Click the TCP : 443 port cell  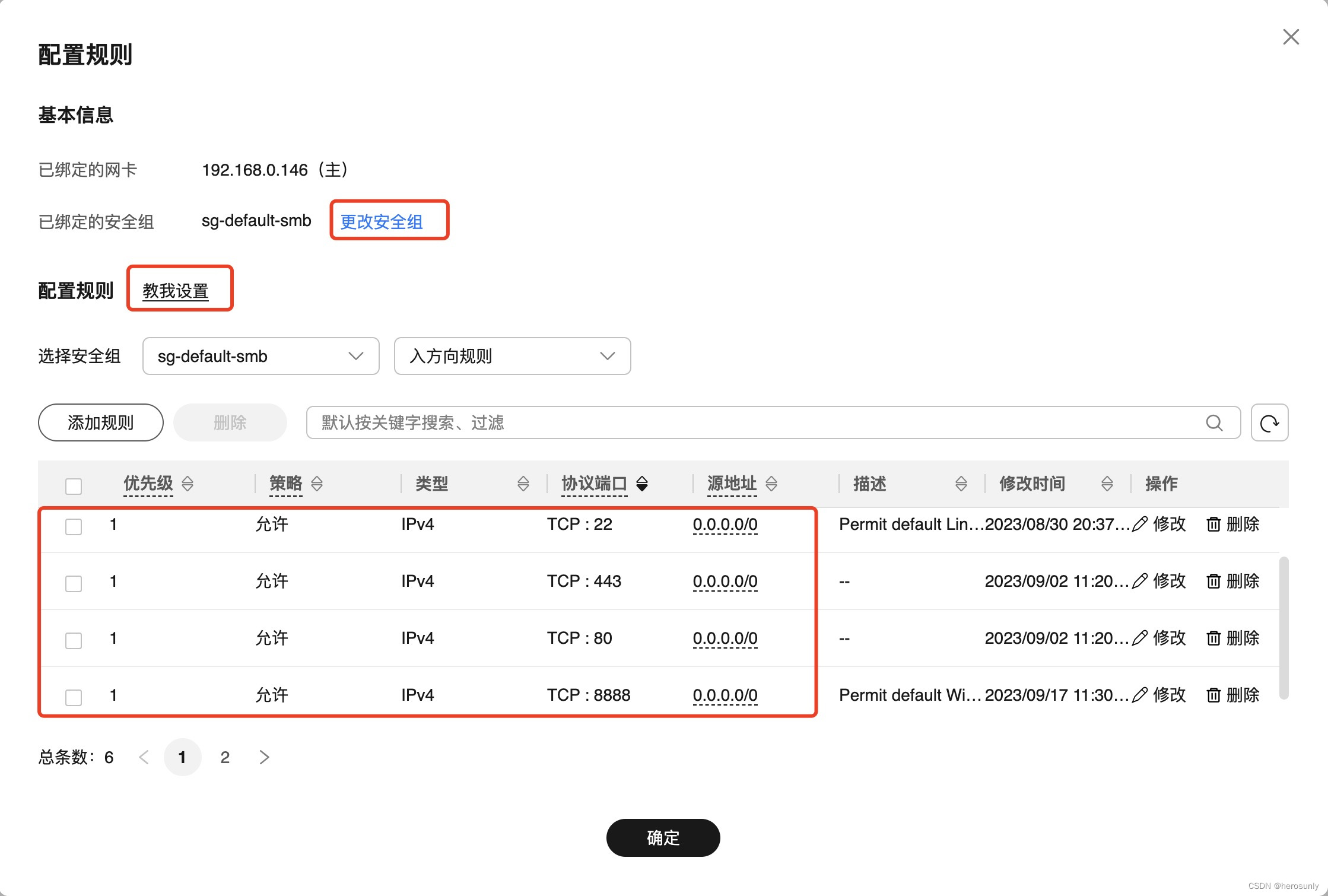(584, 581)
